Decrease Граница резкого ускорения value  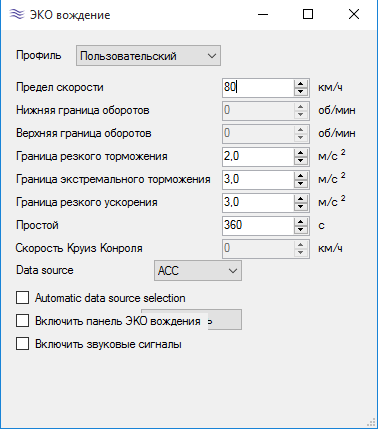click(x=301, y=207)
